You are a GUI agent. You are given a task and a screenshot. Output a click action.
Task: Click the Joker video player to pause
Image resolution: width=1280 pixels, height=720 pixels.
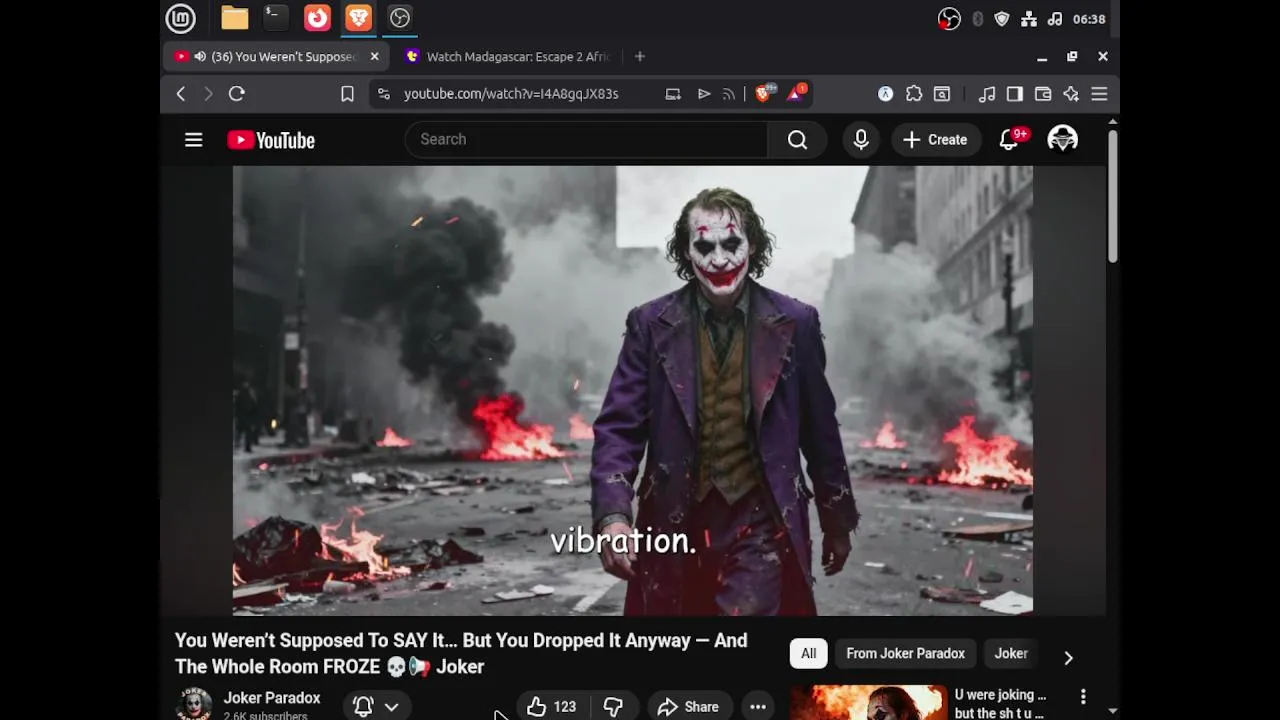tap(633, 390)
